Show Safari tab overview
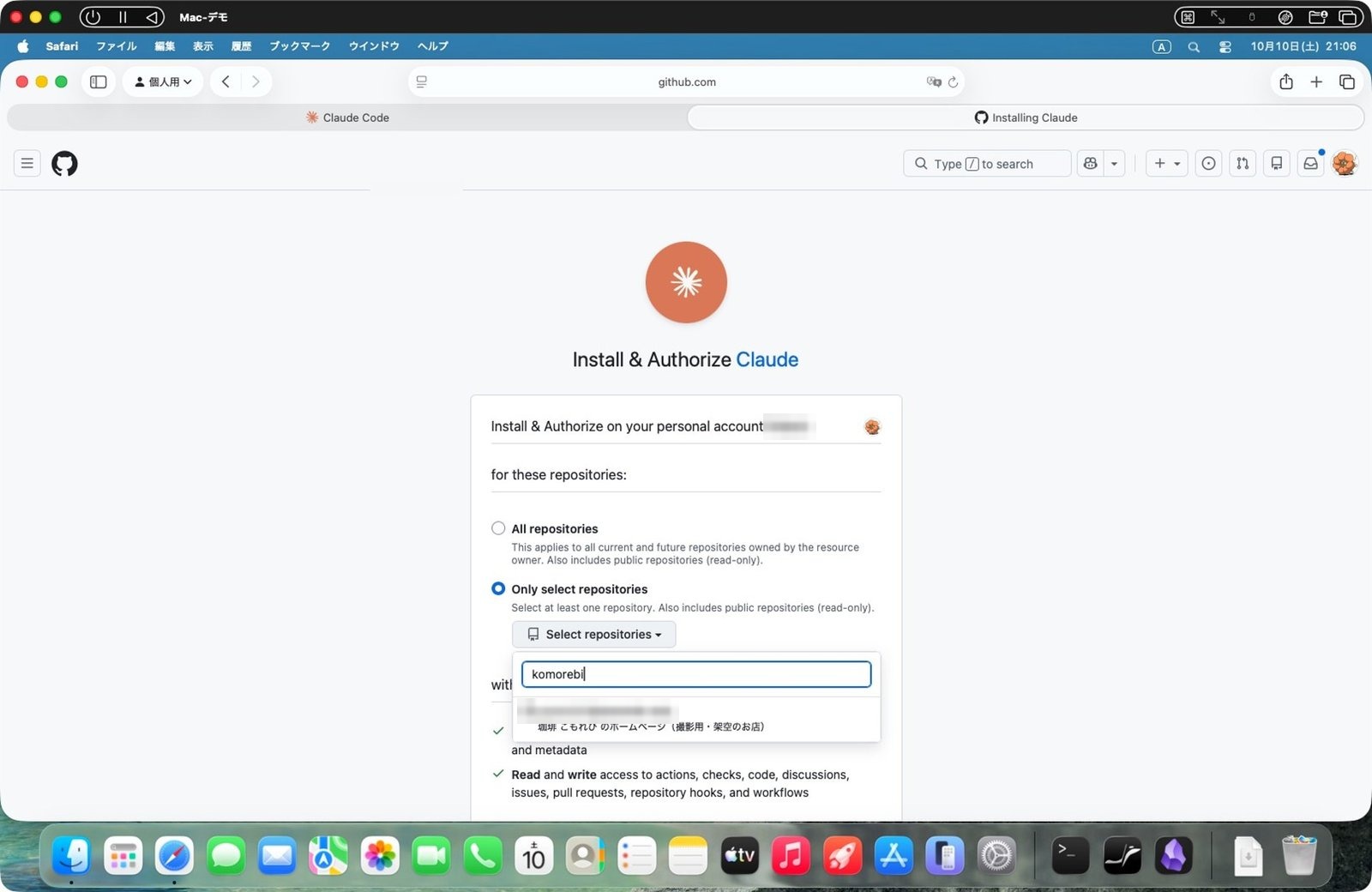This screenshot has height=892, width=1372. (x=1347, y=81)
